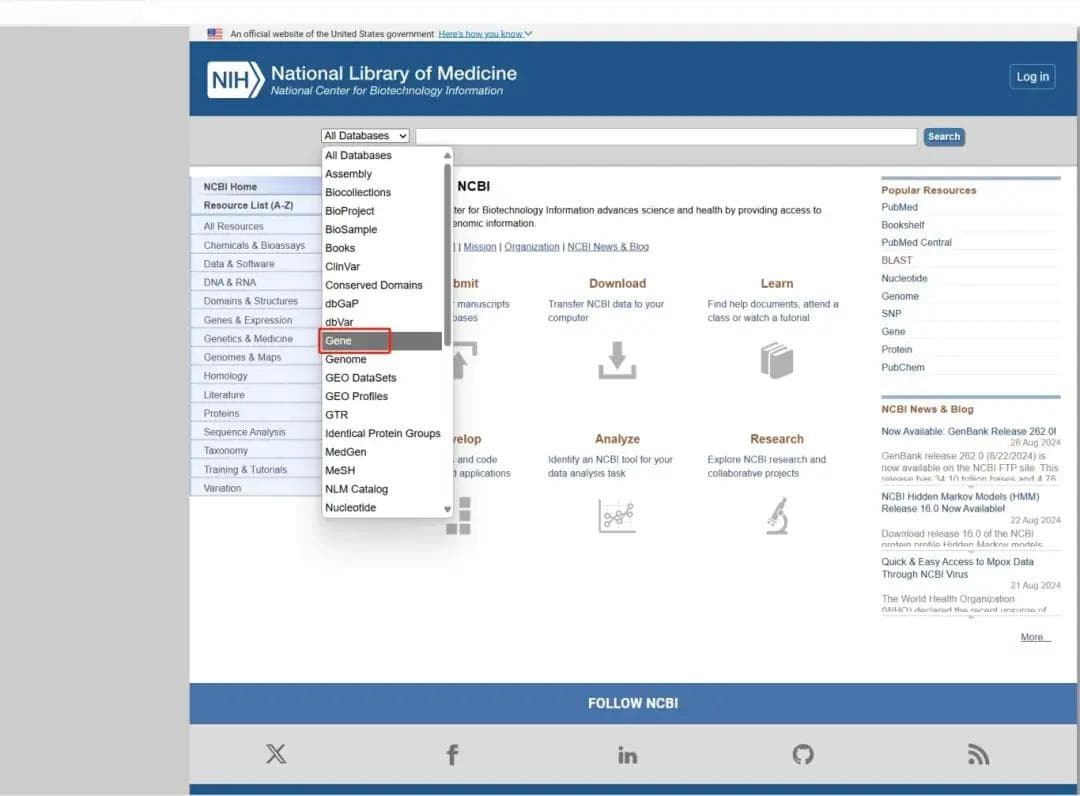Viewport: 1080px width, 796px height.
Task: Click the Download arrow icon
Action: click(617, 360)
